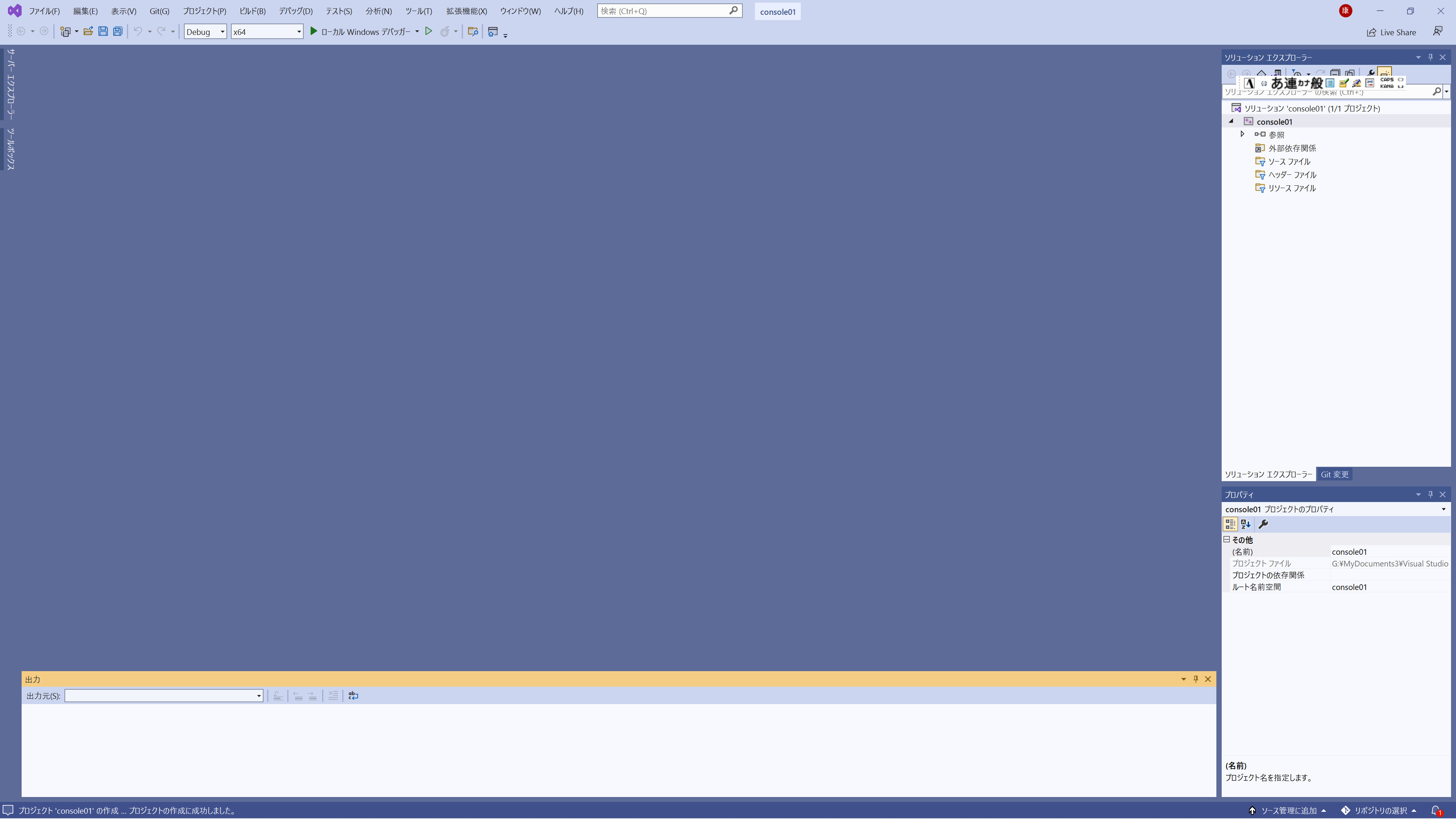Open the 出力元 output source combo box

(163, 696)
